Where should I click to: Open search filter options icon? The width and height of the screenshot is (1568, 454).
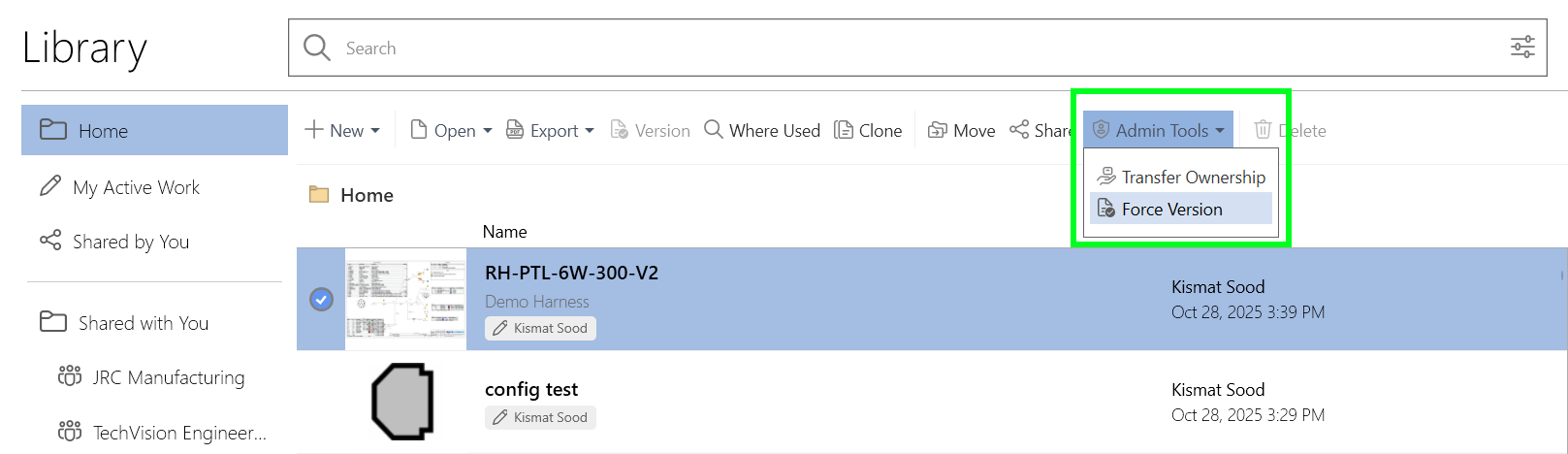1522,47
